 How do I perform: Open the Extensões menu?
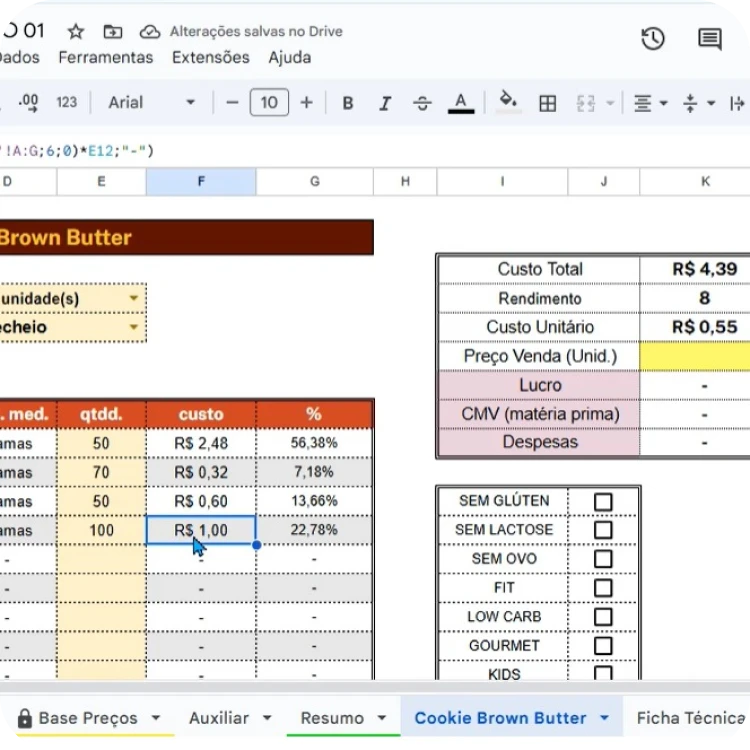coord(211,57)
